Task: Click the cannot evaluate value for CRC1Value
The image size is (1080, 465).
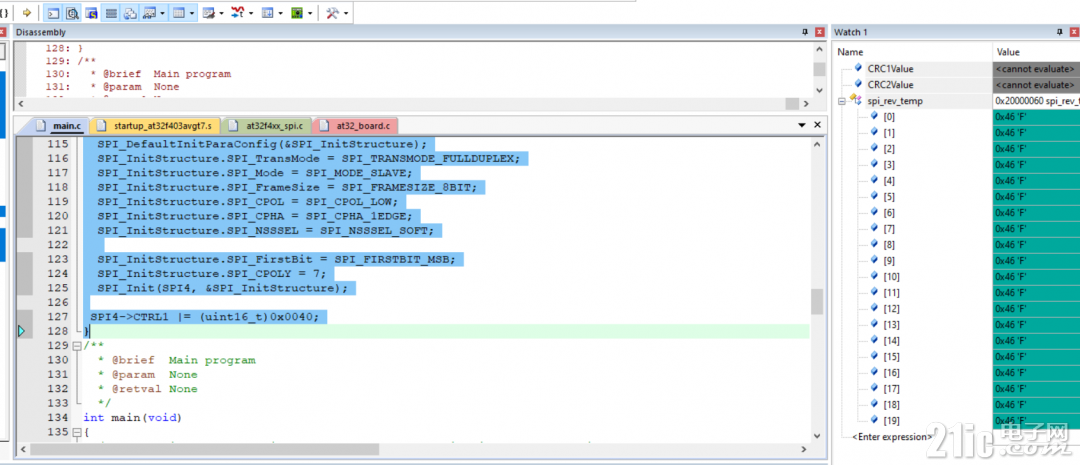Action: 1035,68
